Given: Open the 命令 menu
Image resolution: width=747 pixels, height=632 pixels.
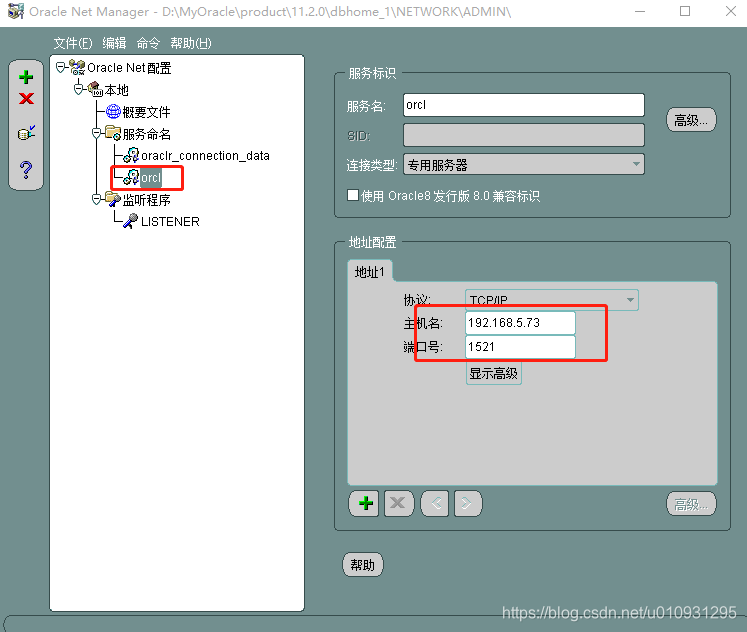Looking at the screenshot, I should [148, 43].
